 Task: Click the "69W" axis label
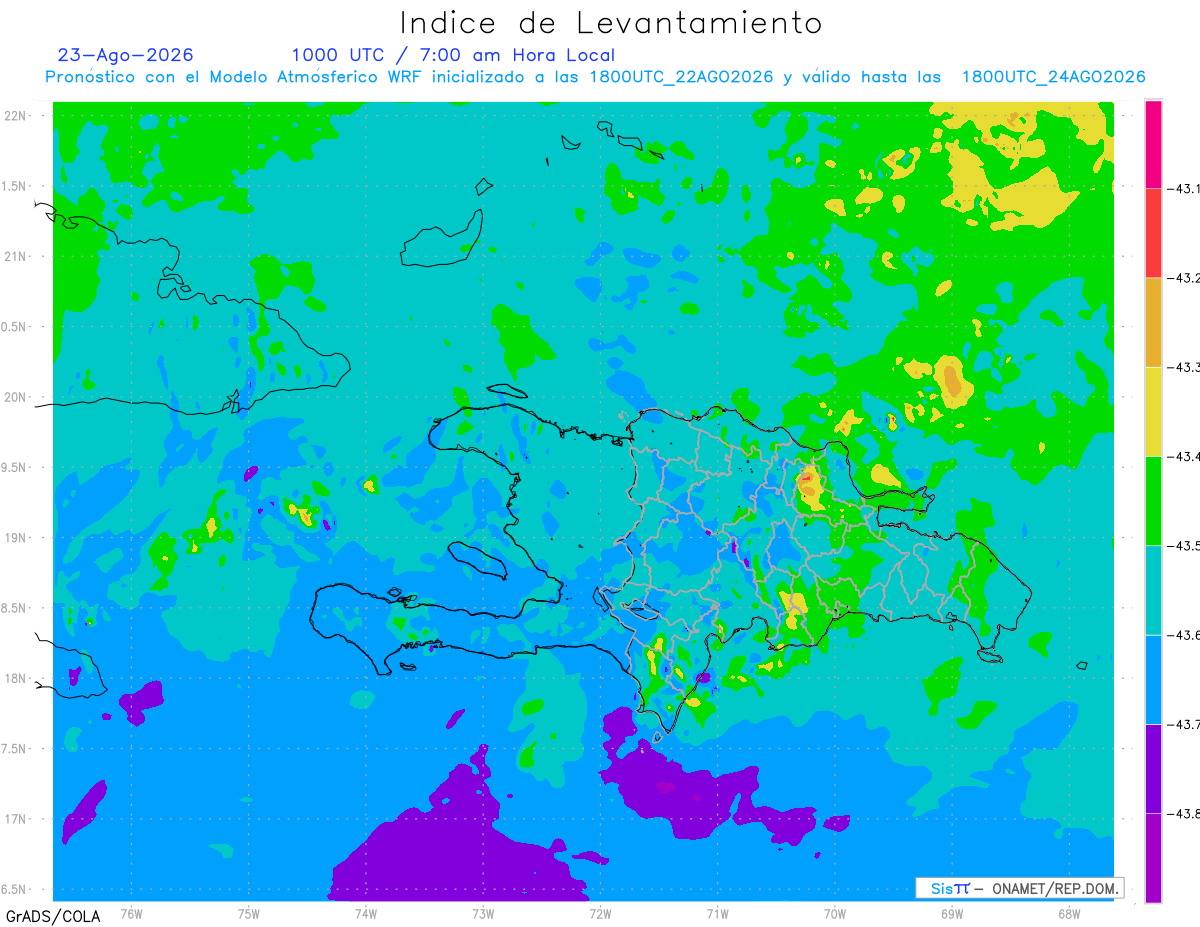pyautogui.click(x=952, y=914)
